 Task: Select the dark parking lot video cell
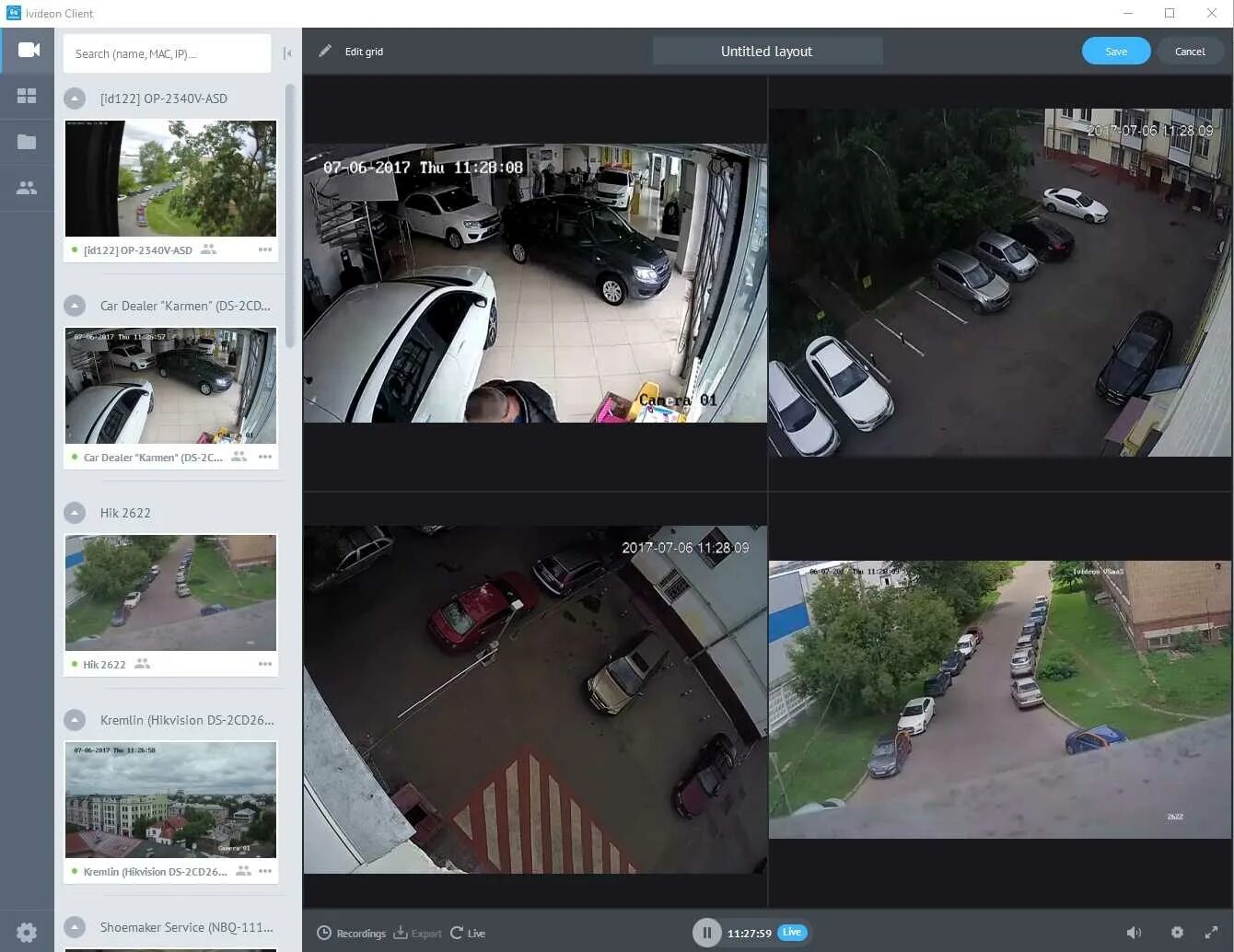point(999,283)
